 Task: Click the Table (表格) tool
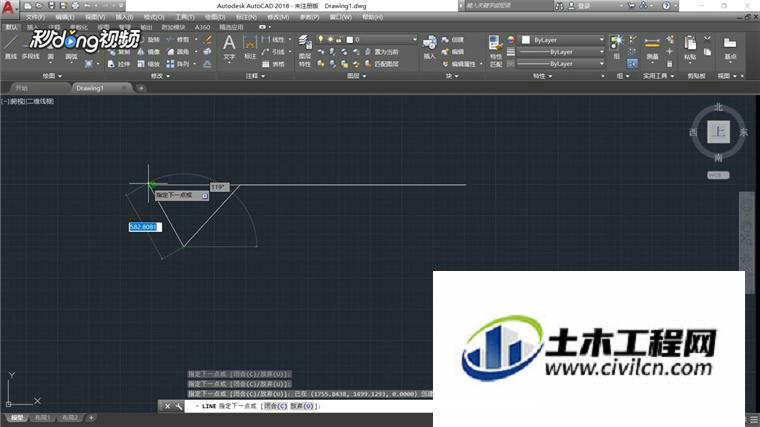(273, 64)
